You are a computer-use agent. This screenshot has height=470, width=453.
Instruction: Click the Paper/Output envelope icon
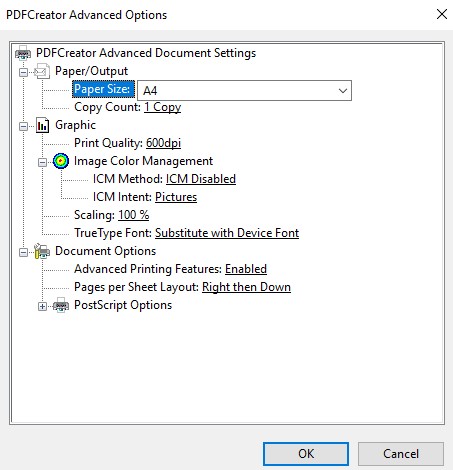pyautogui.click(x=42, y=71)
